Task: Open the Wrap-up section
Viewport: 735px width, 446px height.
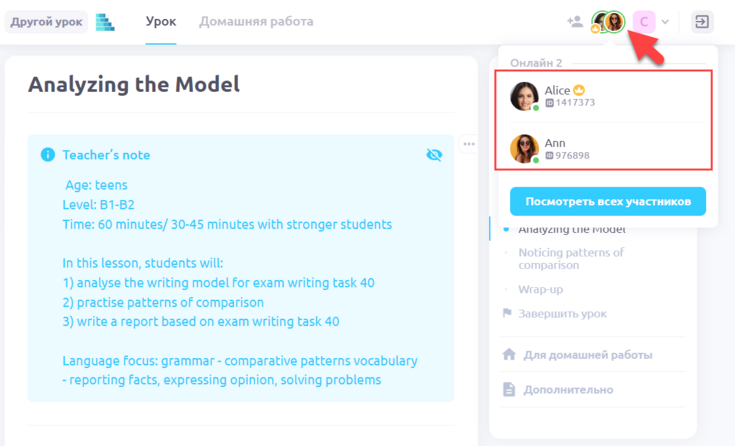Action: [x=540, y=289]
